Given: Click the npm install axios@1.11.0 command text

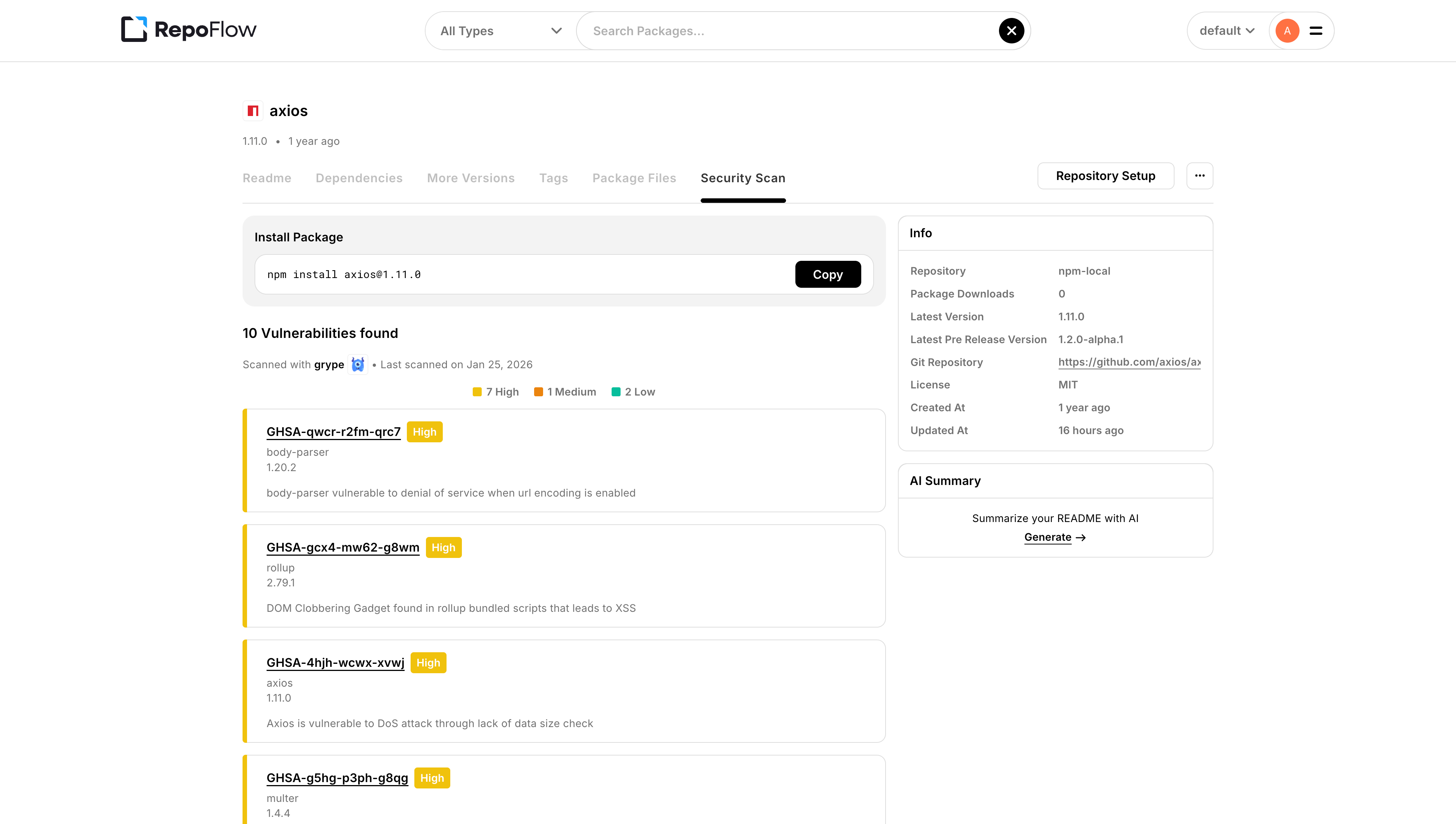Looking at the screenshot, I should click(x=344, y=274).
